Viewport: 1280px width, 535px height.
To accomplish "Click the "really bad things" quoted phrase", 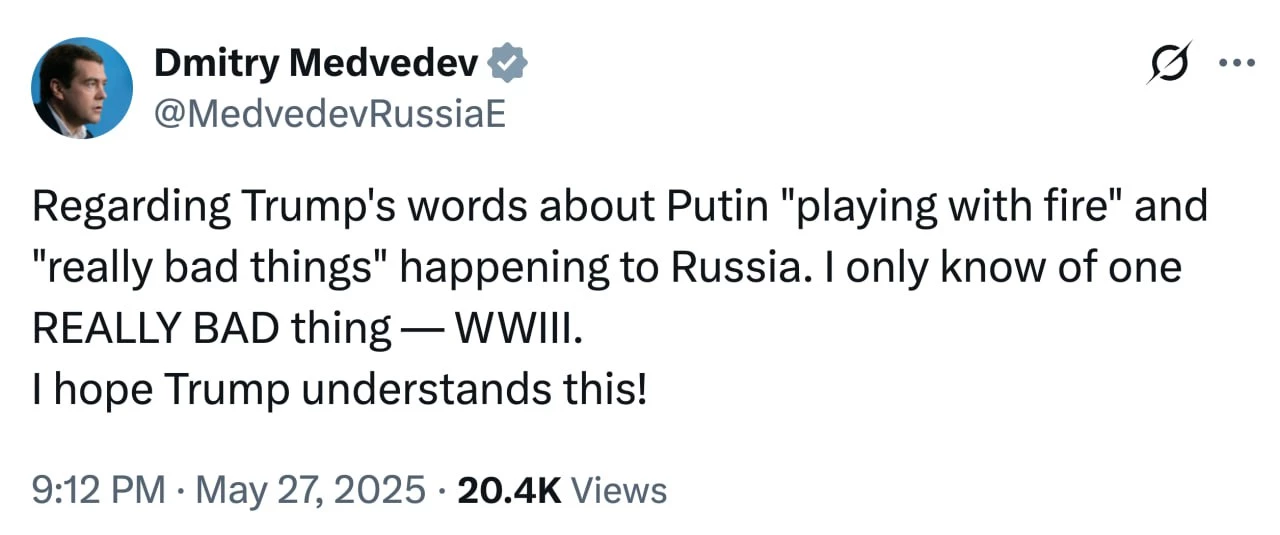I will click(212, 269).
